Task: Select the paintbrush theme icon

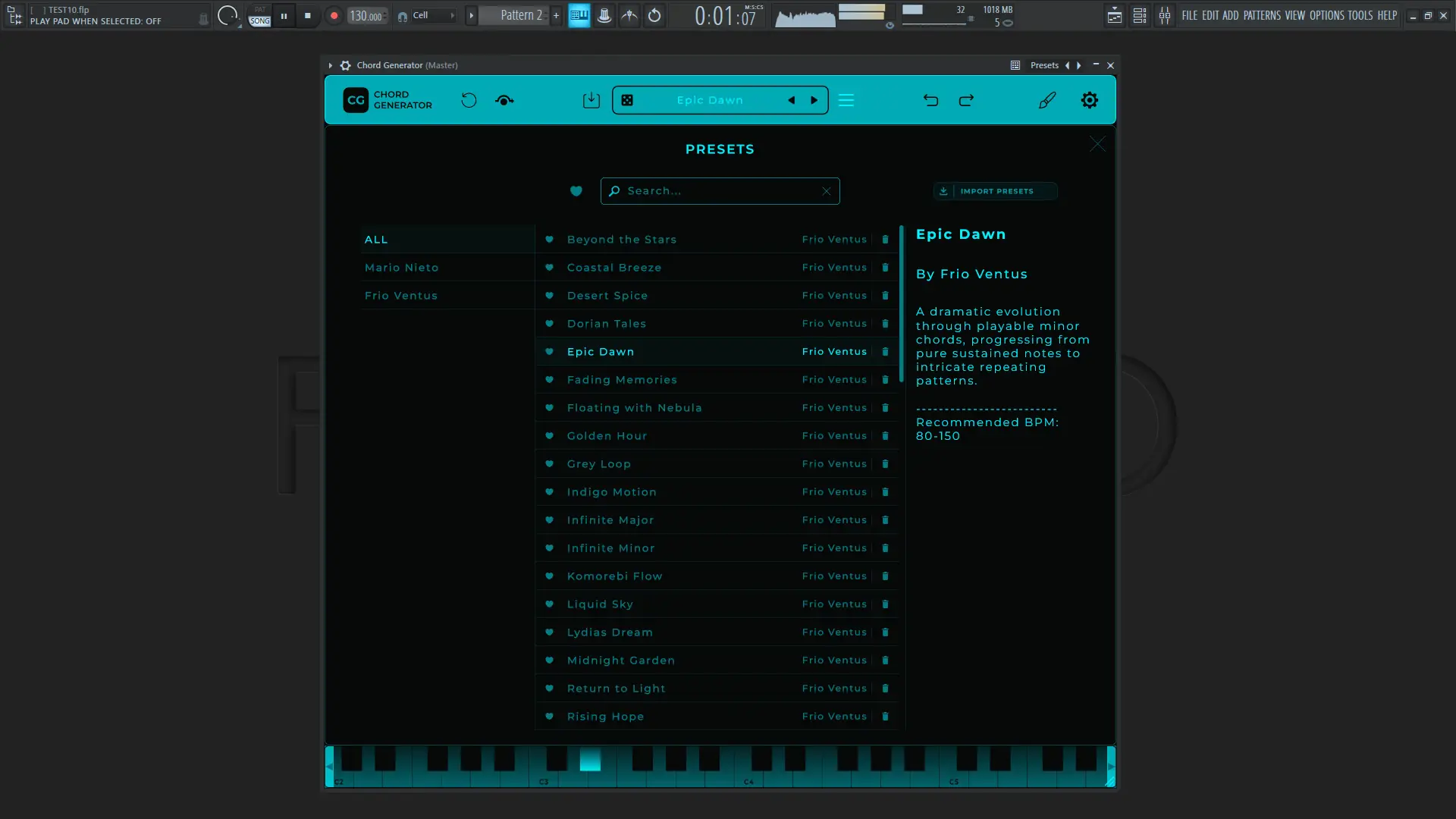Action: click(x=1047, y=99)
